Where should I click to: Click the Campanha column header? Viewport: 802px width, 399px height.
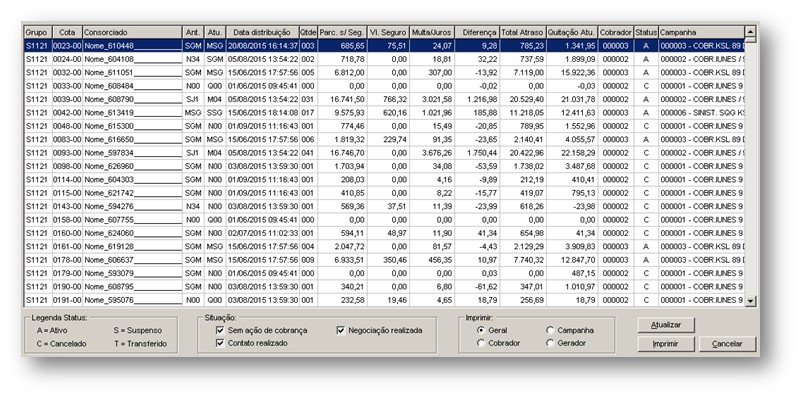pyautogui.click(x=701, y=32)
